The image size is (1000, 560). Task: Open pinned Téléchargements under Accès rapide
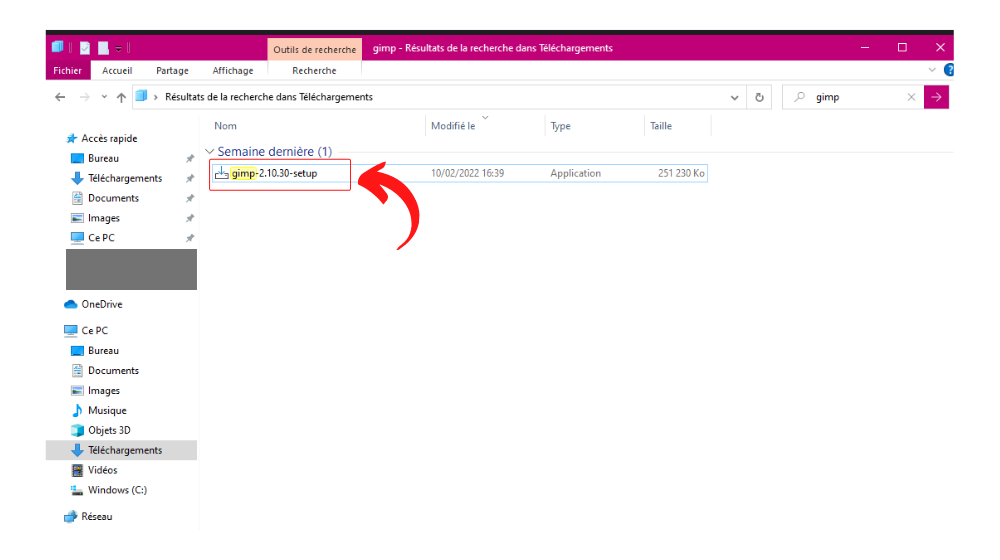pyautogui.click(x=125, y=178)
